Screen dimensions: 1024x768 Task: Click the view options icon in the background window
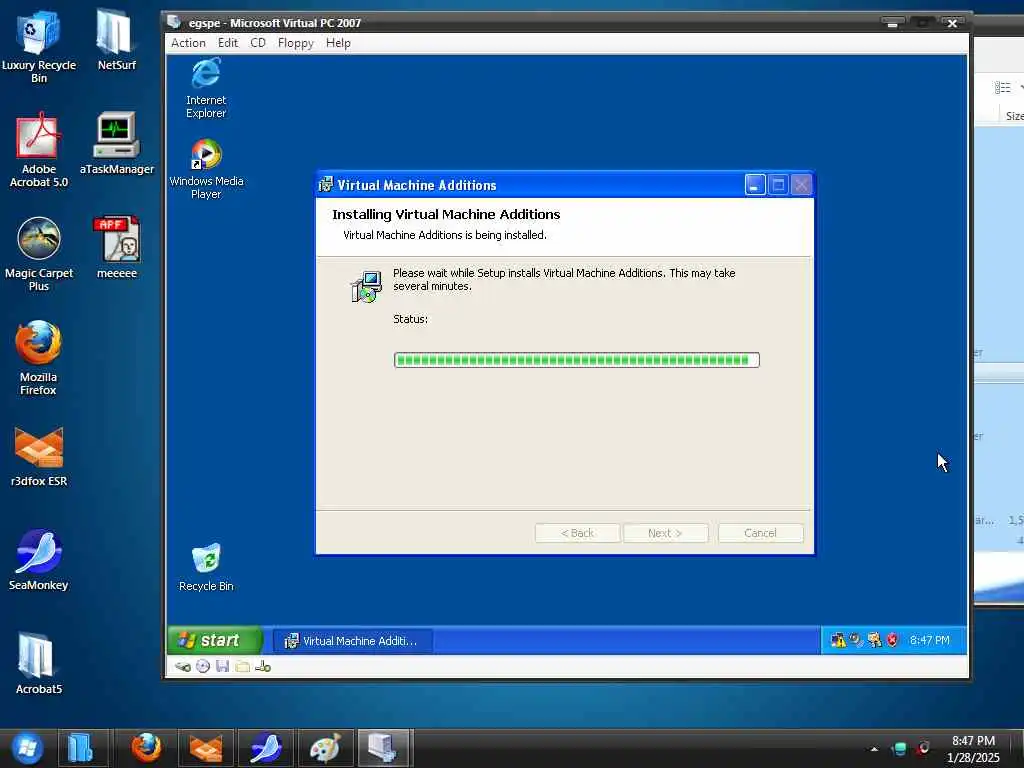click(x=1002, y=88)
